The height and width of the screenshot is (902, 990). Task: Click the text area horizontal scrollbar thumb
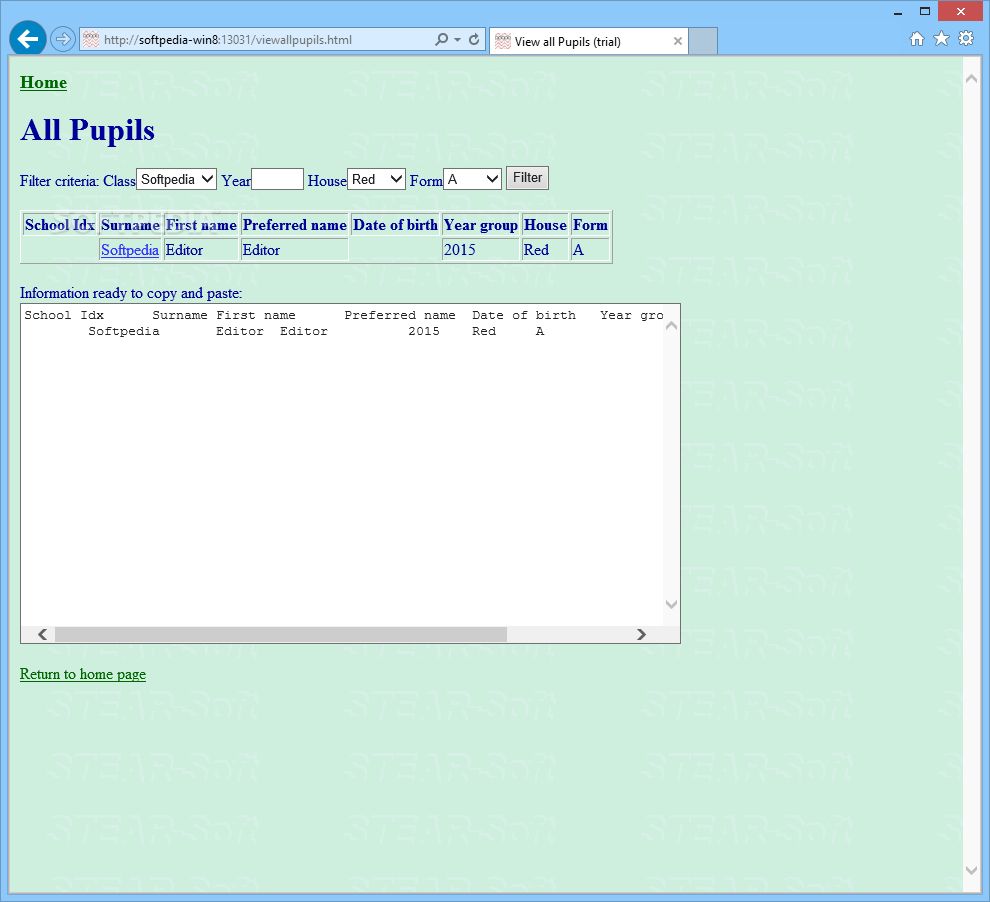[x=281, y=634]
